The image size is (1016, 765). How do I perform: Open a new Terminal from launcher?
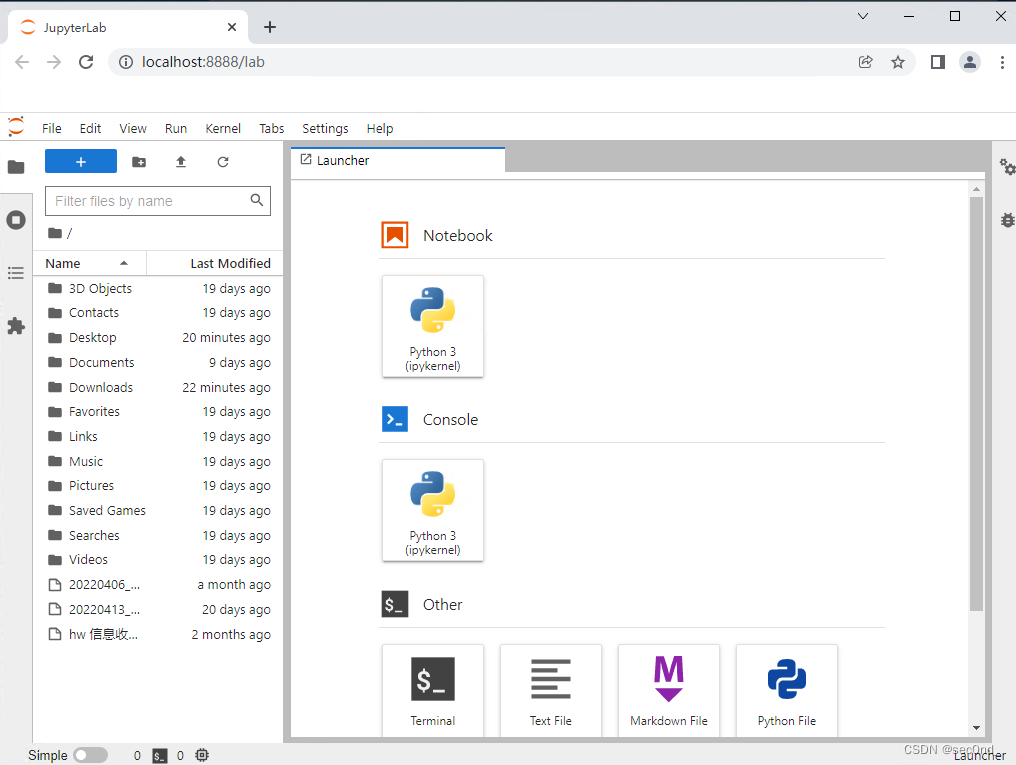(x=433, y=691)
